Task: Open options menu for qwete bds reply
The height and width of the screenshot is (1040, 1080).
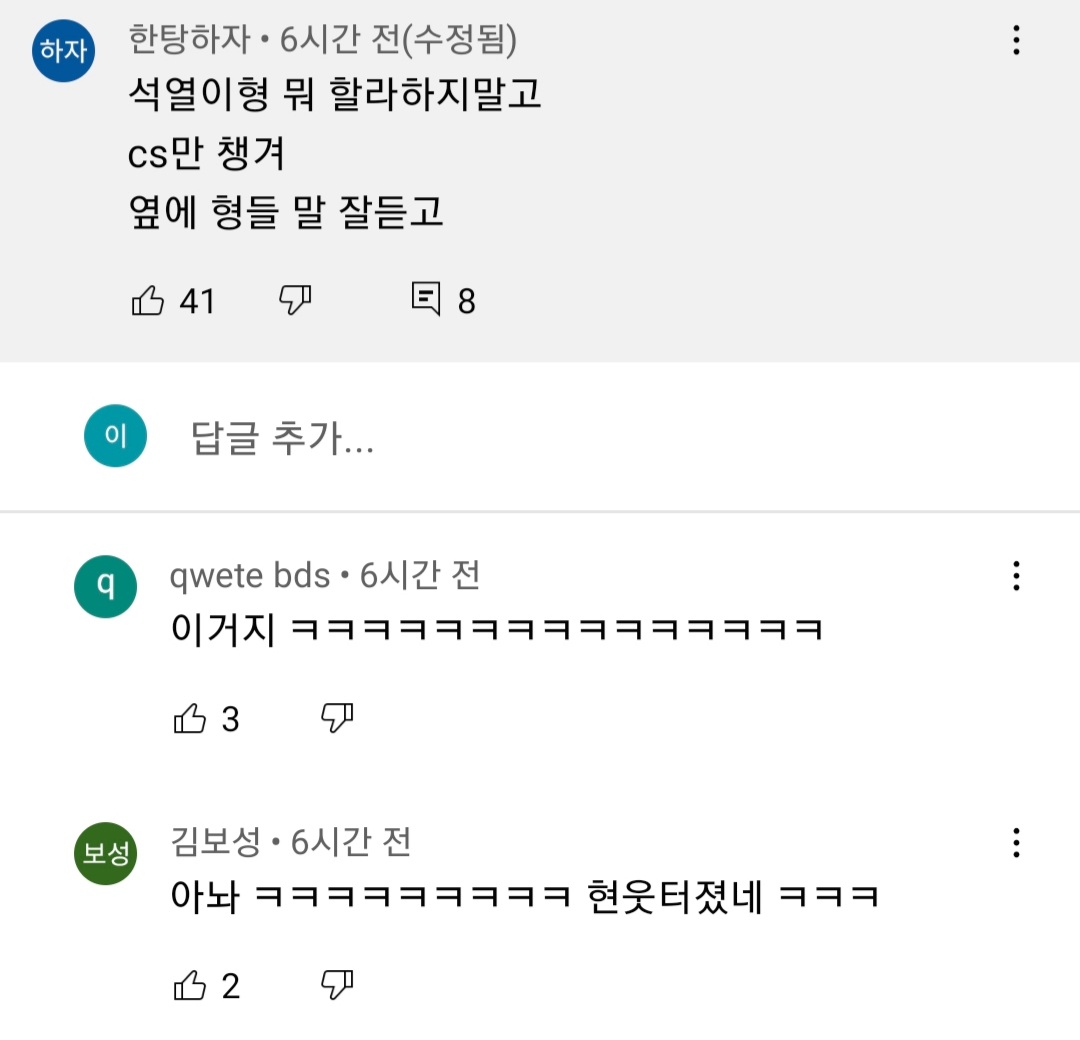Action: [1016, 576]
